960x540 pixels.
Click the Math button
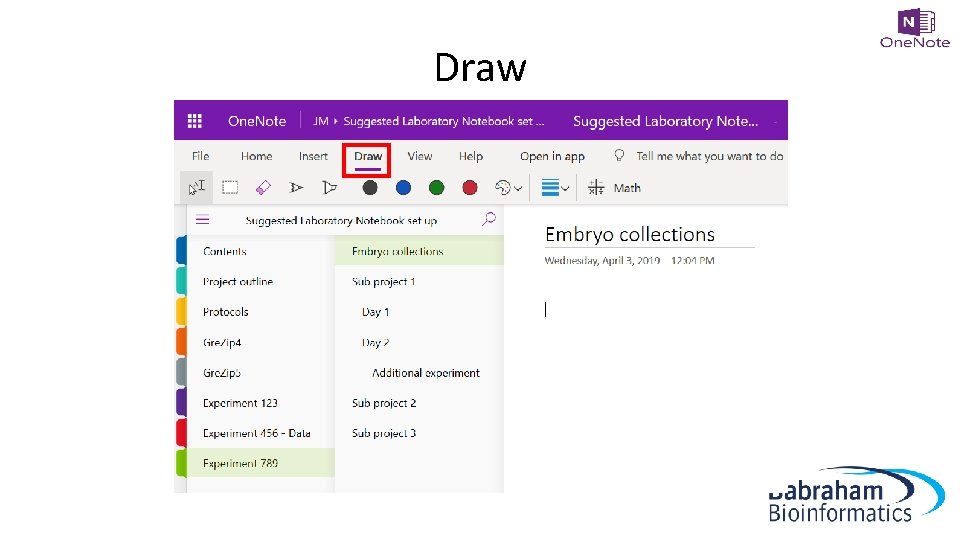tap(614, 187)
